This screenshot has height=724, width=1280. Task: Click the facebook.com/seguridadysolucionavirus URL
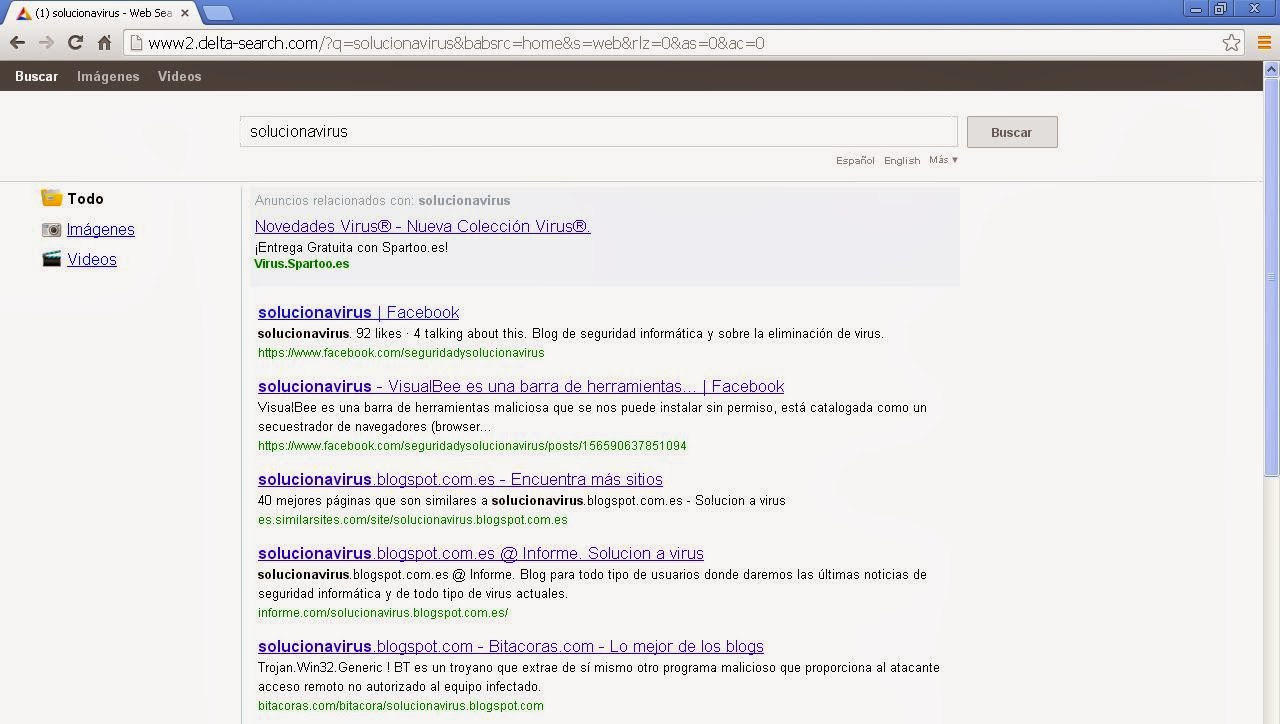[401, 352]
